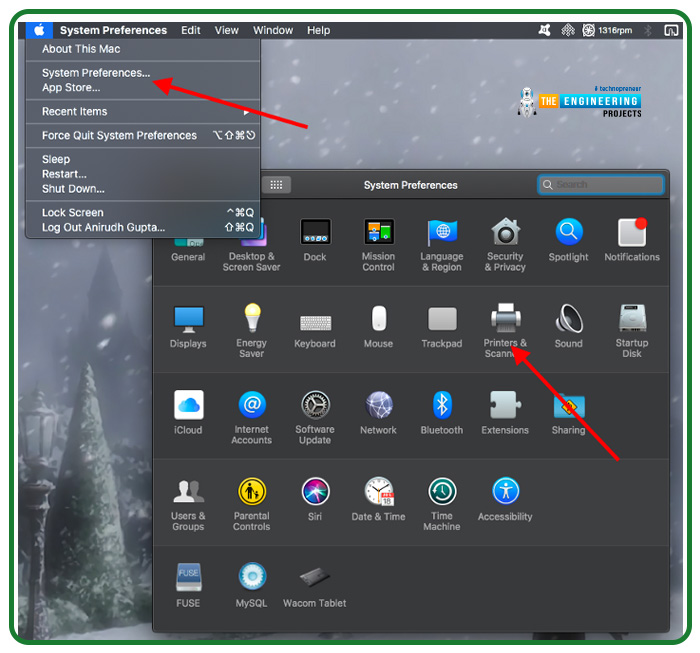Open Notifications preferences

pos(632,240)
